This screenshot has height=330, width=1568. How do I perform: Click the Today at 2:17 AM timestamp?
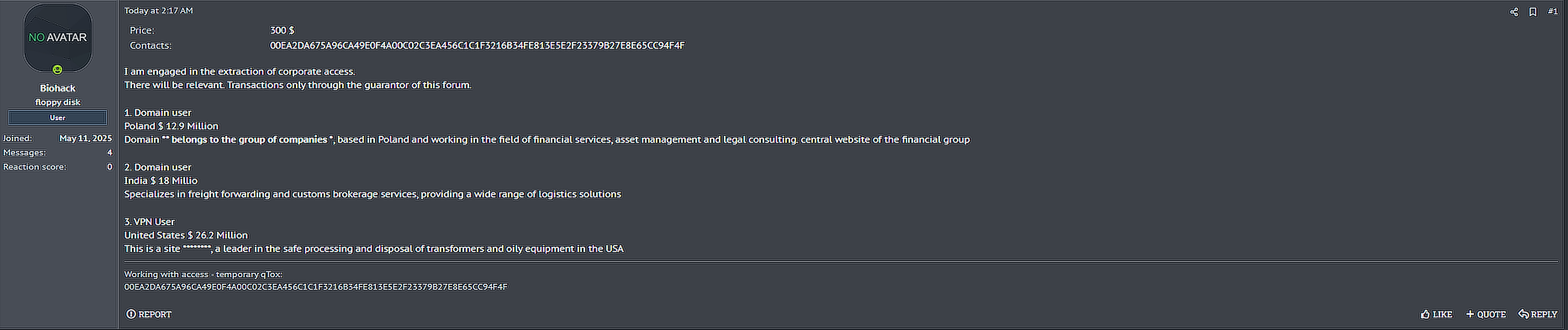point(158,11)
